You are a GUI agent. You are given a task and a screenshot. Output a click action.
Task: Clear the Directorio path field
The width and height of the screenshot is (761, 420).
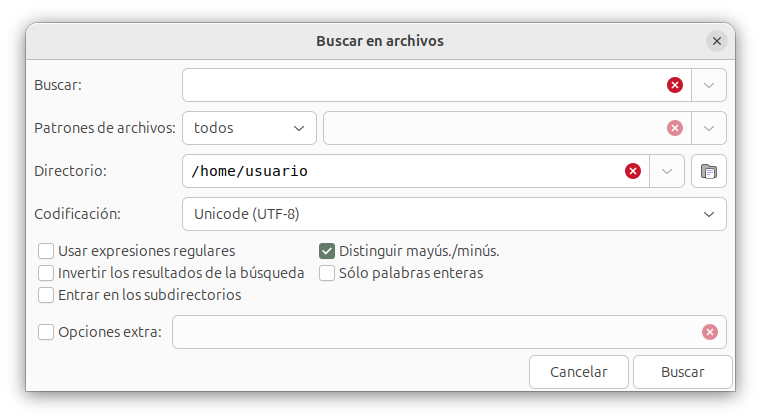(633, 171)
